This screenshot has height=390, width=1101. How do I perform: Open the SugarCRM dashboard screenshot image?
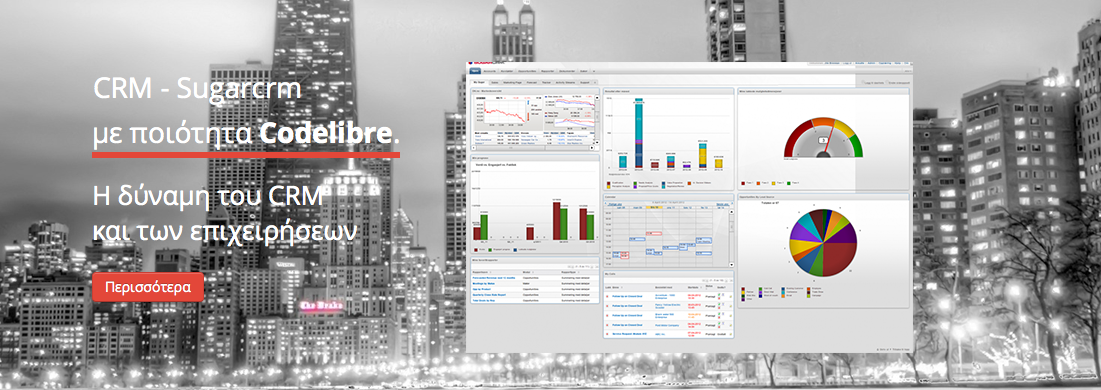[x=689, y=207]
